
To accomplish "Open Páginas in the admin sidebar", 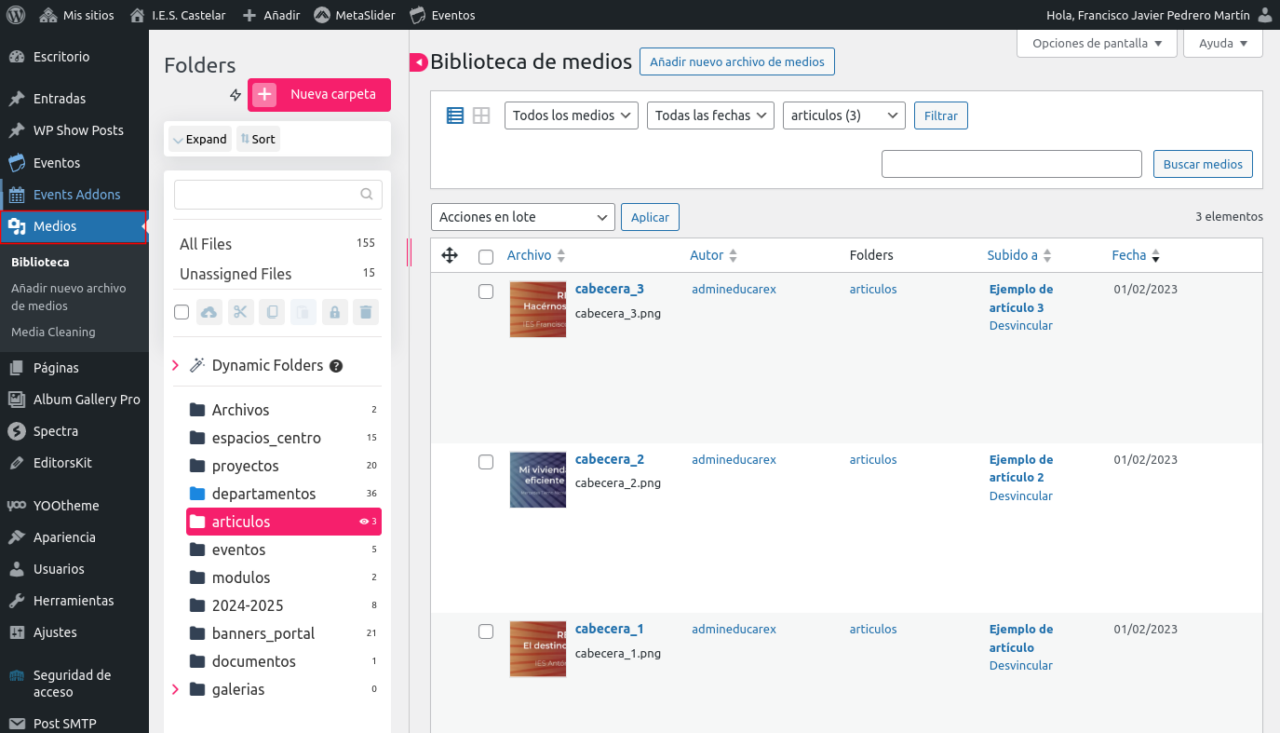I will click(56, 367).
